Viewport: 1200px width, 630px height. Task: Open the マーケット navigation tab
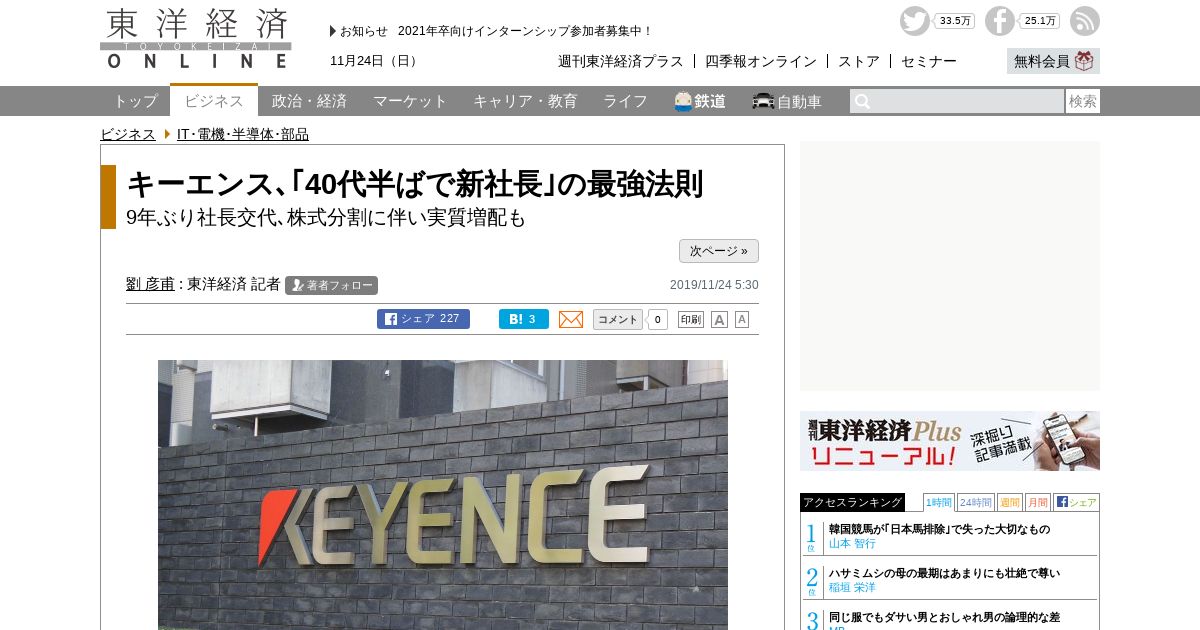click(410, 101)
